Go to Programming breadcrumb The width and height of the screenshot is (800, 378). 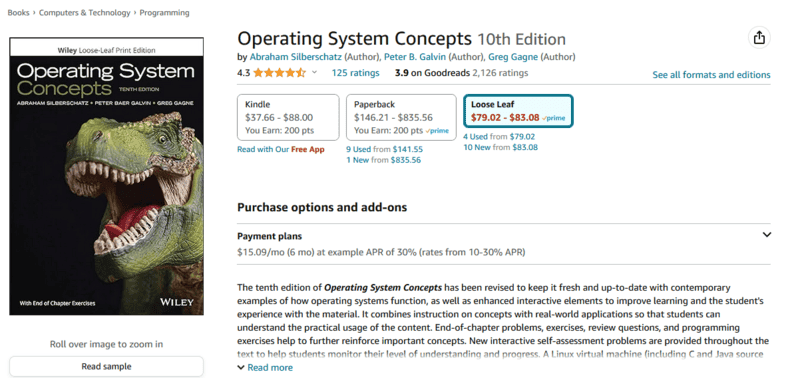164,13
